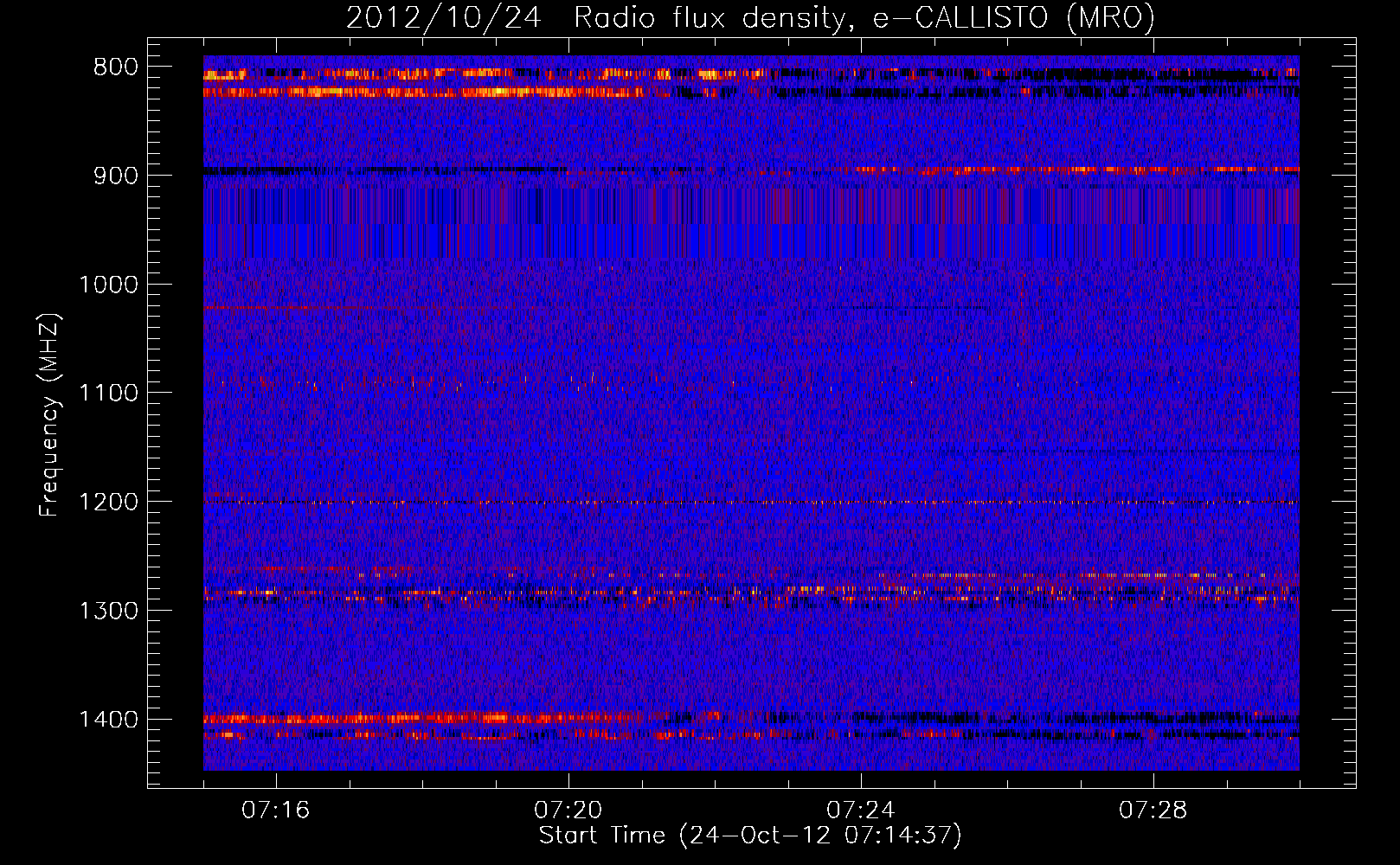Click the 1000 frequency axis label
Viewport: 1400px width, 865px height.
108,285
